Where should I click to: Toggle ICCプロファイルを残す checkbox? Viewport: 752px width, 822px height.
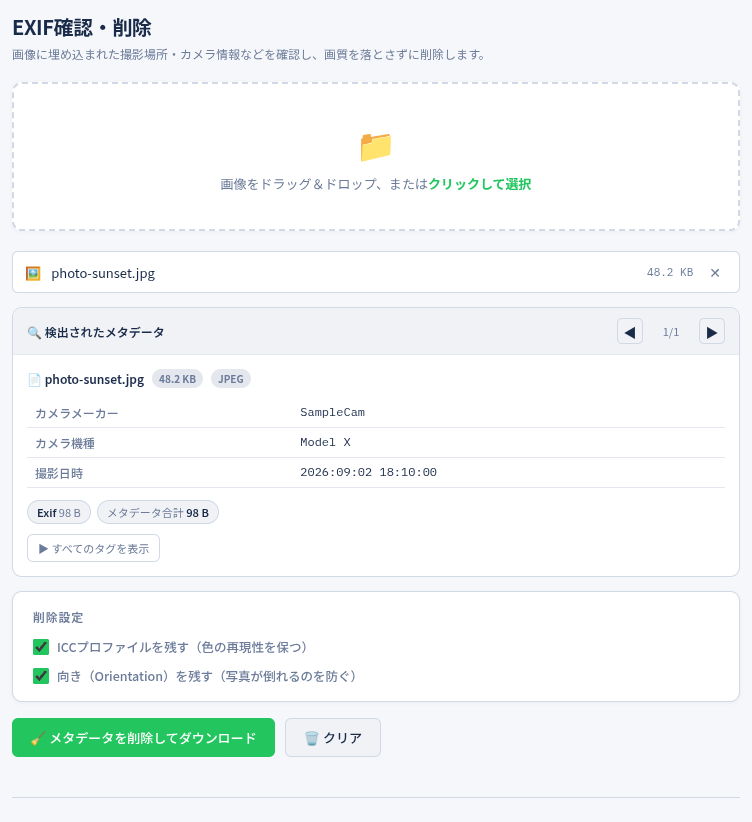(41, 647)
